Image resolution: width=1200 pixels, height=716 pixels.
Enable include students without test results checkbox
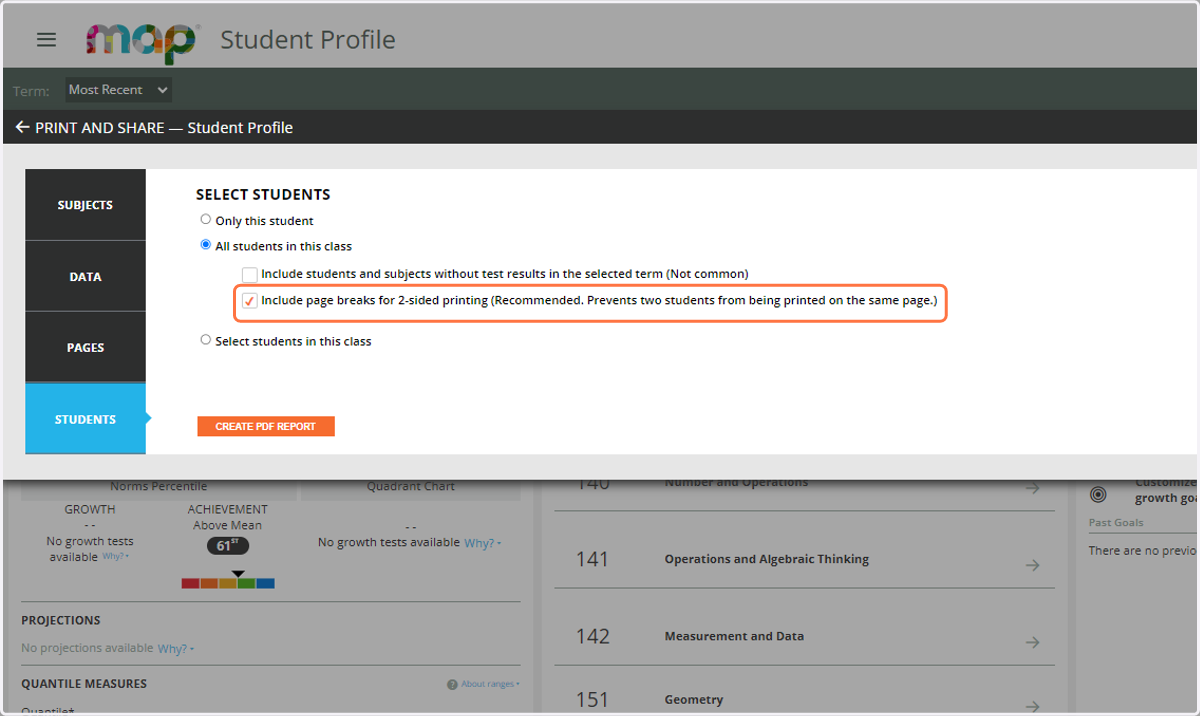[250, 274]
